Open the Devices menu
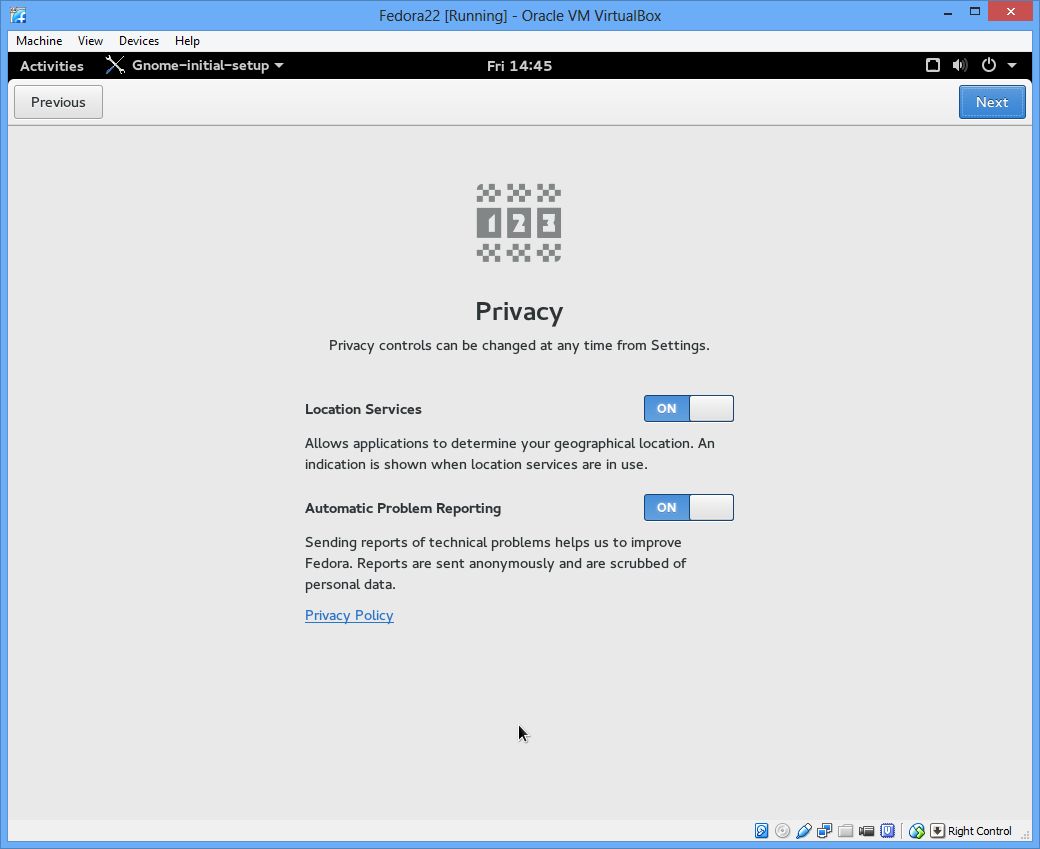This screenshot has width=1040, height=849. coord(139,40)
